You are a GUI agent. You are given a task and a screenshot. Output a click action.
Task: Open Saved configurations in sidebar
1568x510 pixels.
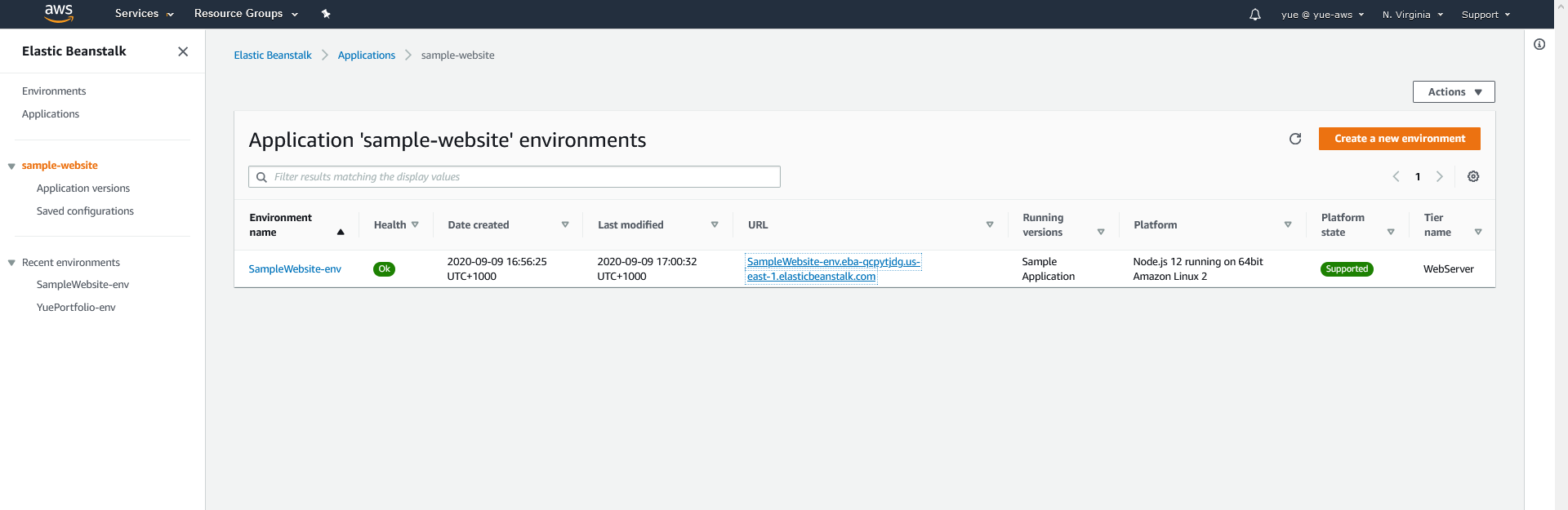(x=85, y=211)
